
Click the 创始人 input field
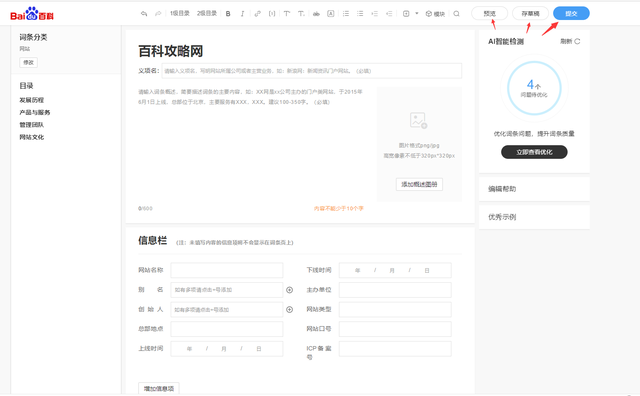(x=227, y=309)
